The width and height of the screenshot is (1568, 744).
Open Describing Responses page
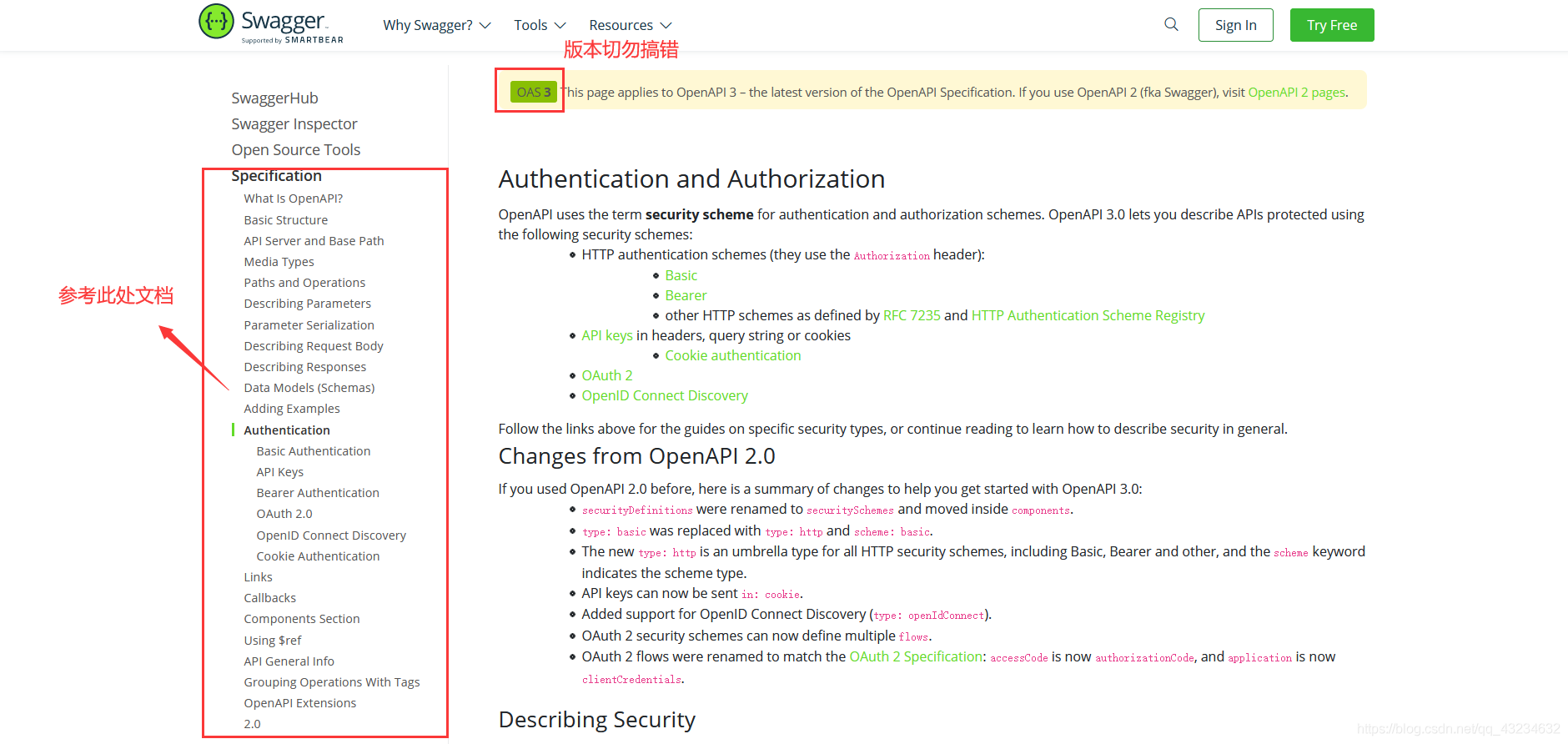point(305,367)
